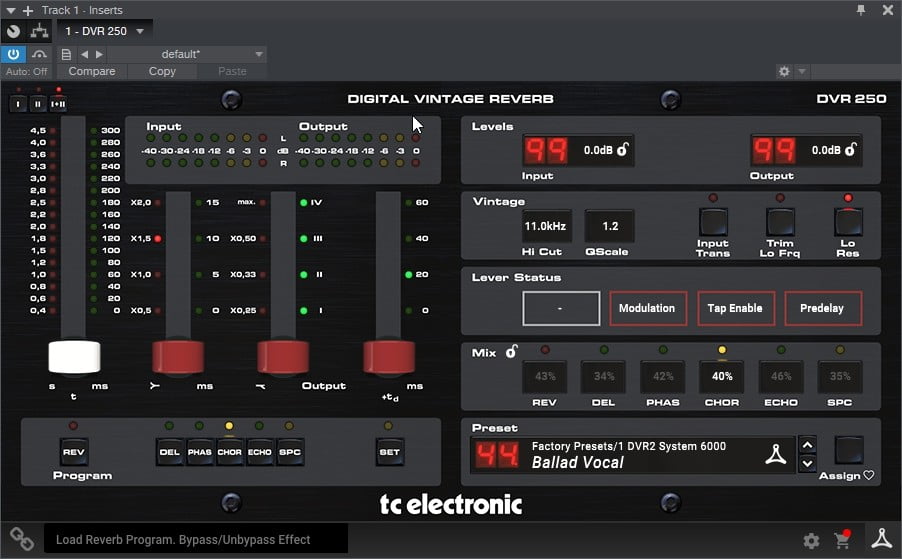The width and height of the screenshot is (902, 559).
Task: Select engine mode I+II button
Action: 58,104
